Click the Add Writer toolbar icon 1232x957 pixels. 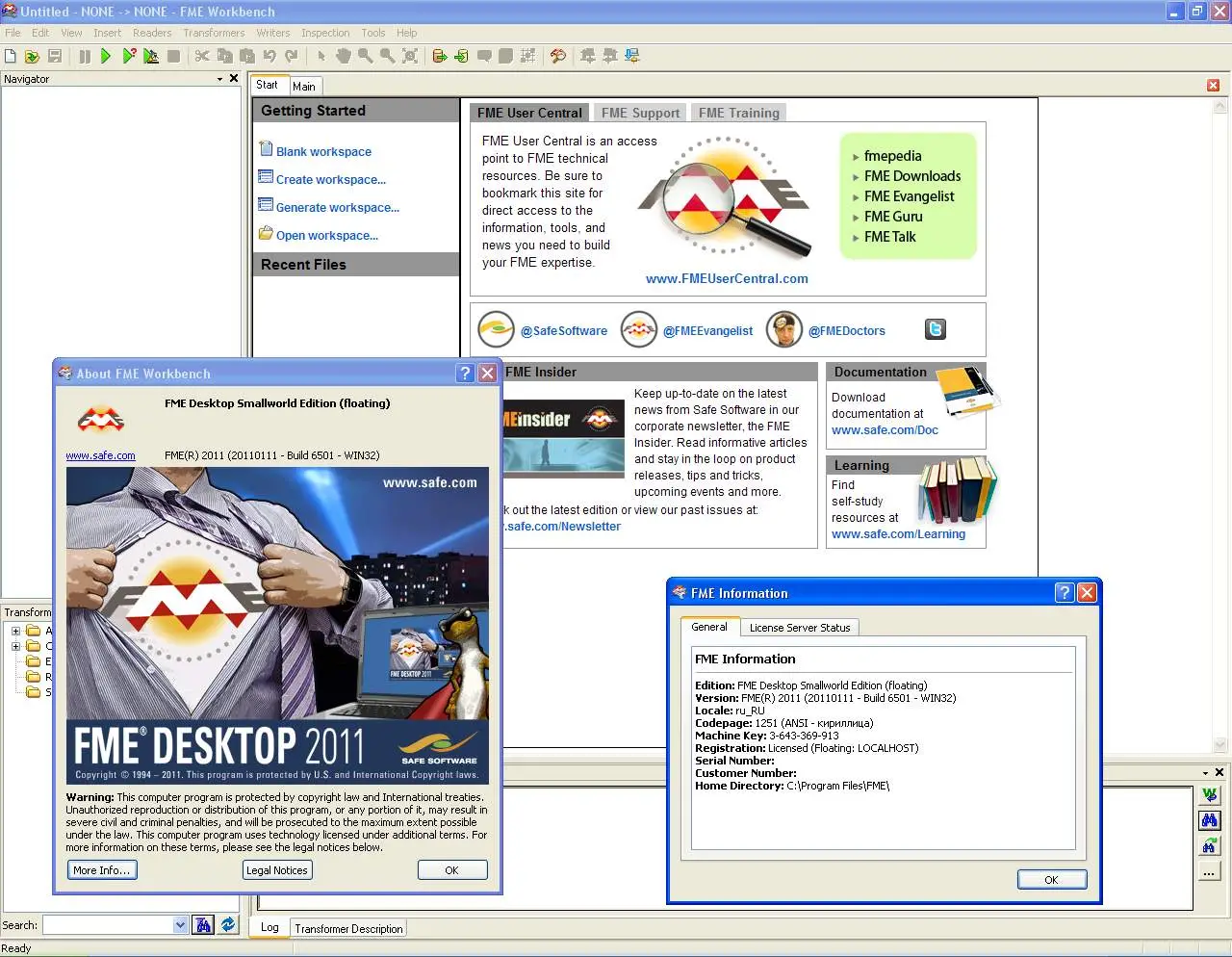(462, 56)
